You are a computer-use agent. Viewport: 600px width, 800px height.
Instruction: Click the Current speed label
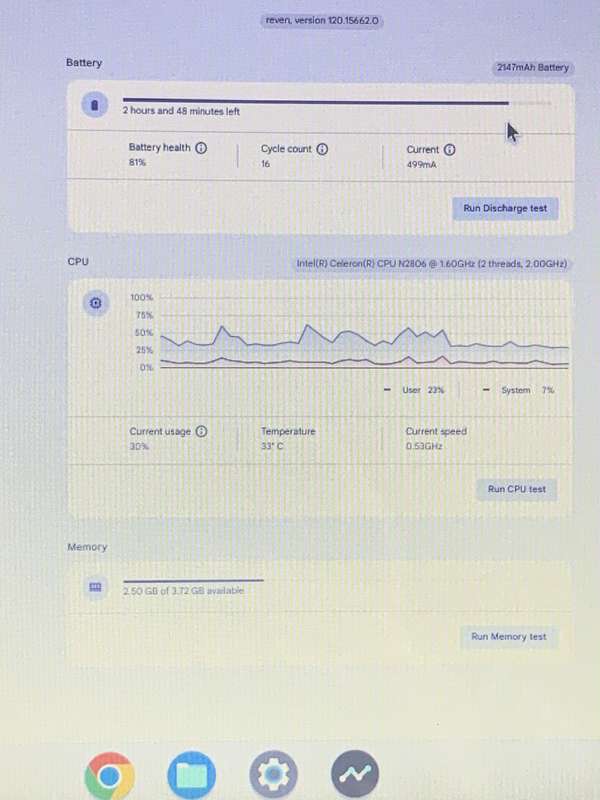click(436, 432)
